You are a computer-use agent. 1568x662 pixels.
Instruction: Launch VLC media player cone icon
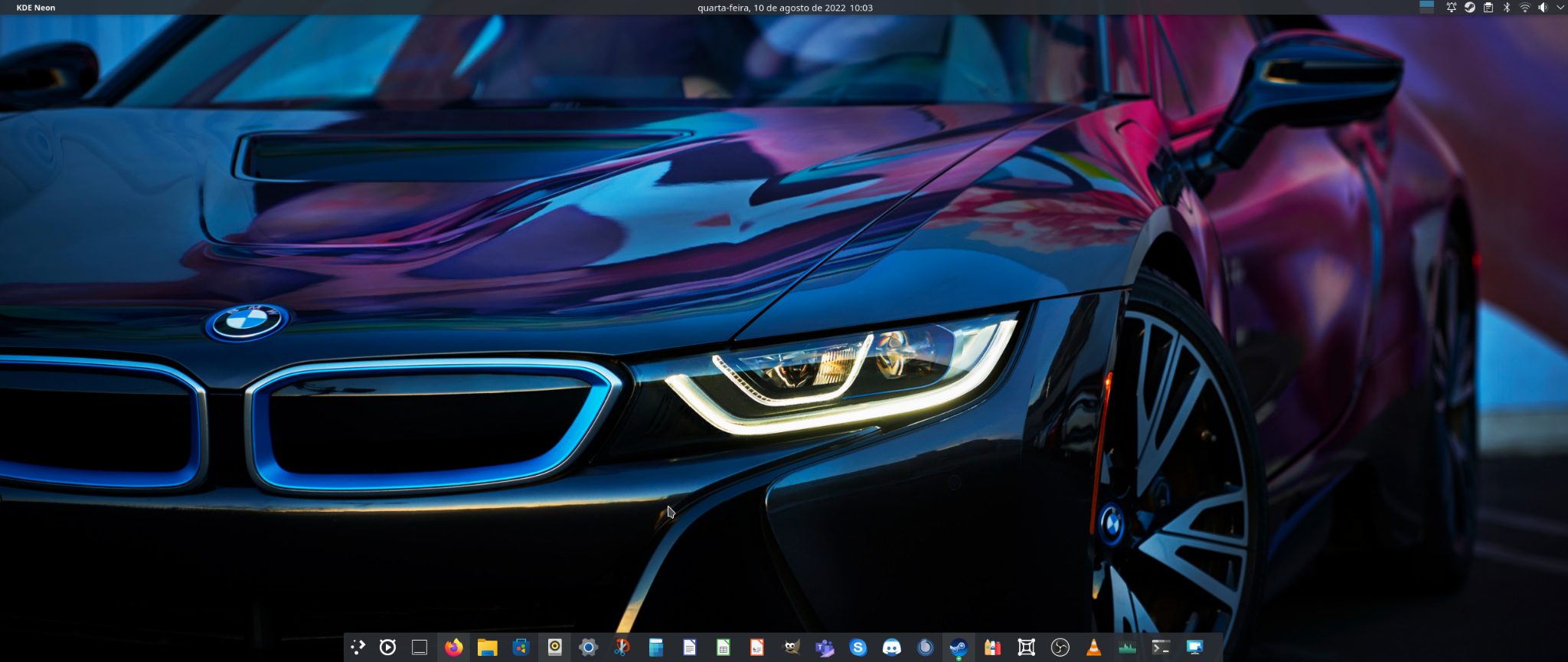1093,647
